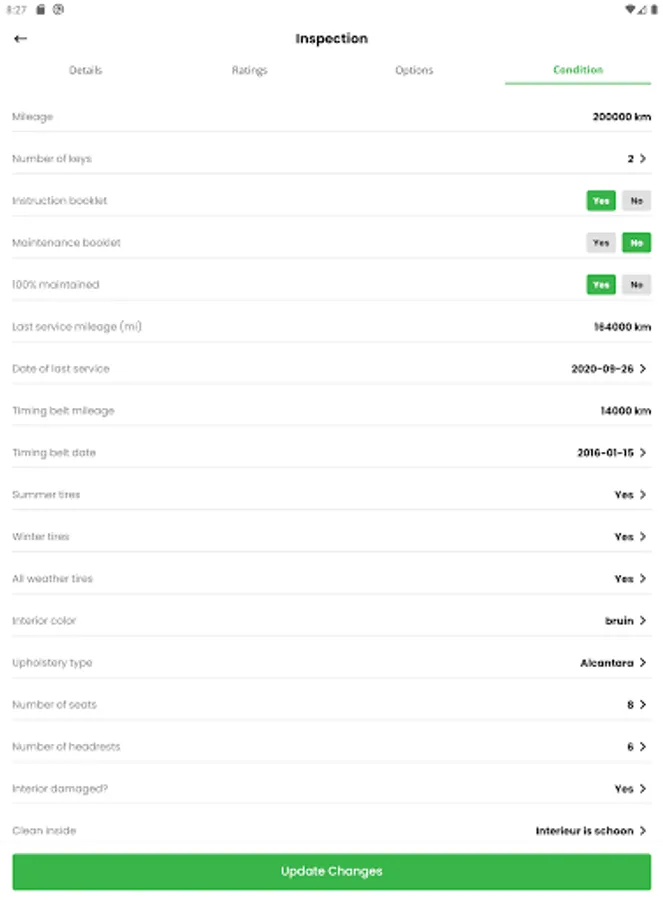The height and width of the screenshot is (900, 663).
Task: Set 100% maintained to No
Action: click(636, 285)
